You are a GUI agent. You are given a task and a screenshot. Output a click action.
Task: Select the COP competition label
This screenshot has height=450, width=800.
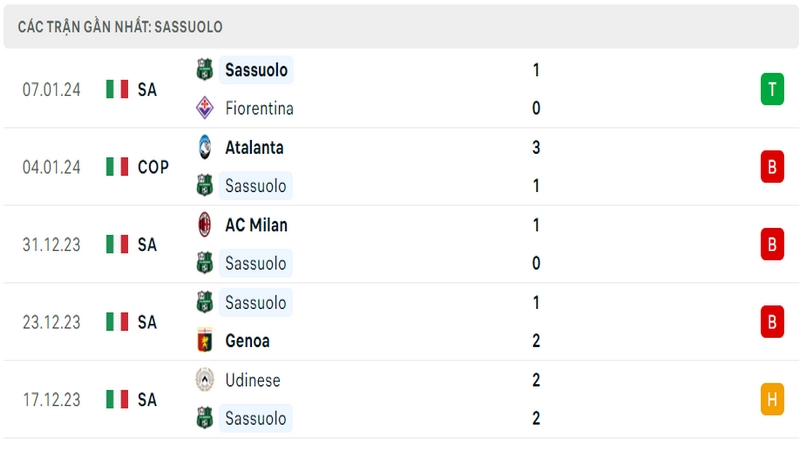[153, 167]
